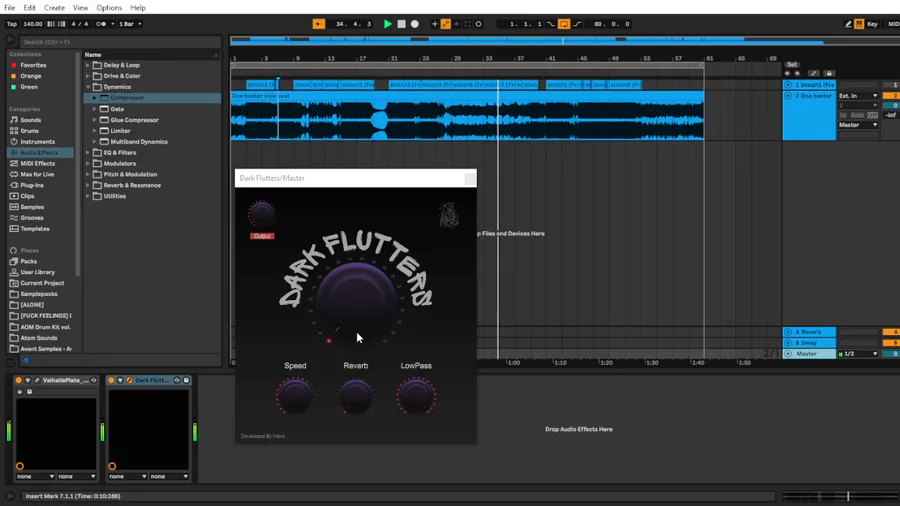Open the 1 Bar quantization dropdown
900x506 pixels.
coord(130,24)
